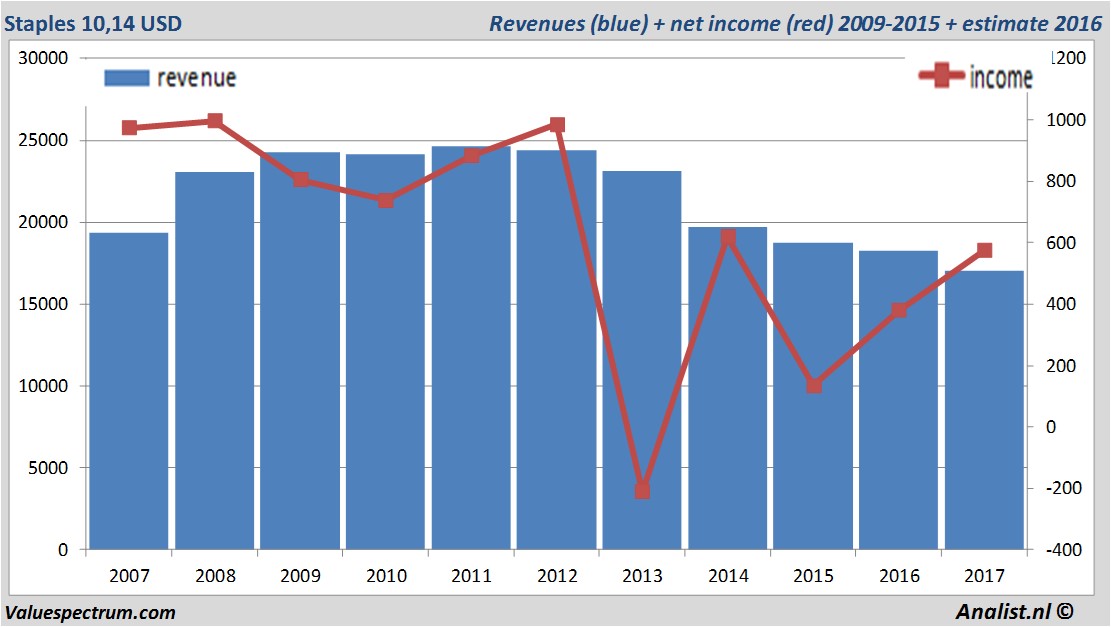The image size is (1111, 627).
Task: Click the 'revenue' legend label
Action: [196, 78]
